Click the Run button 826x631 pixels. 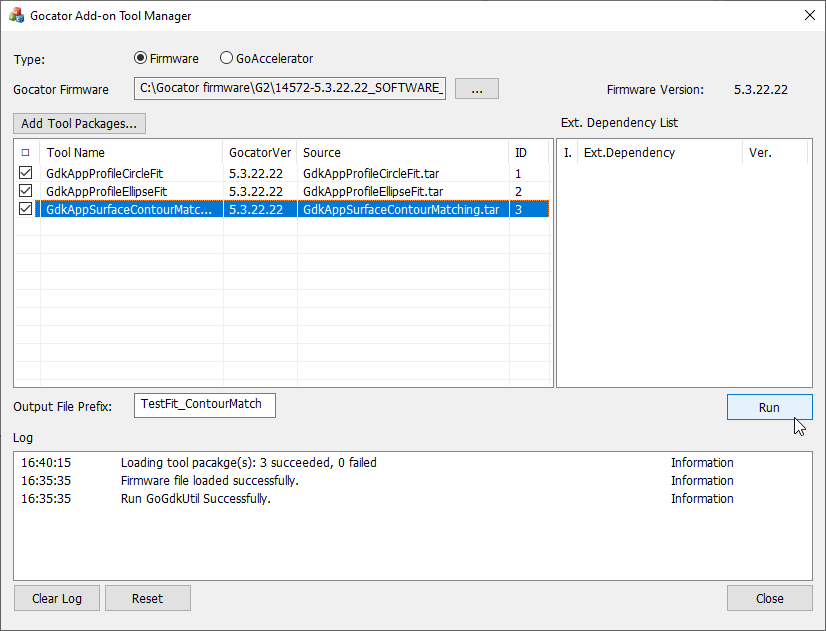tap(770, 407)
